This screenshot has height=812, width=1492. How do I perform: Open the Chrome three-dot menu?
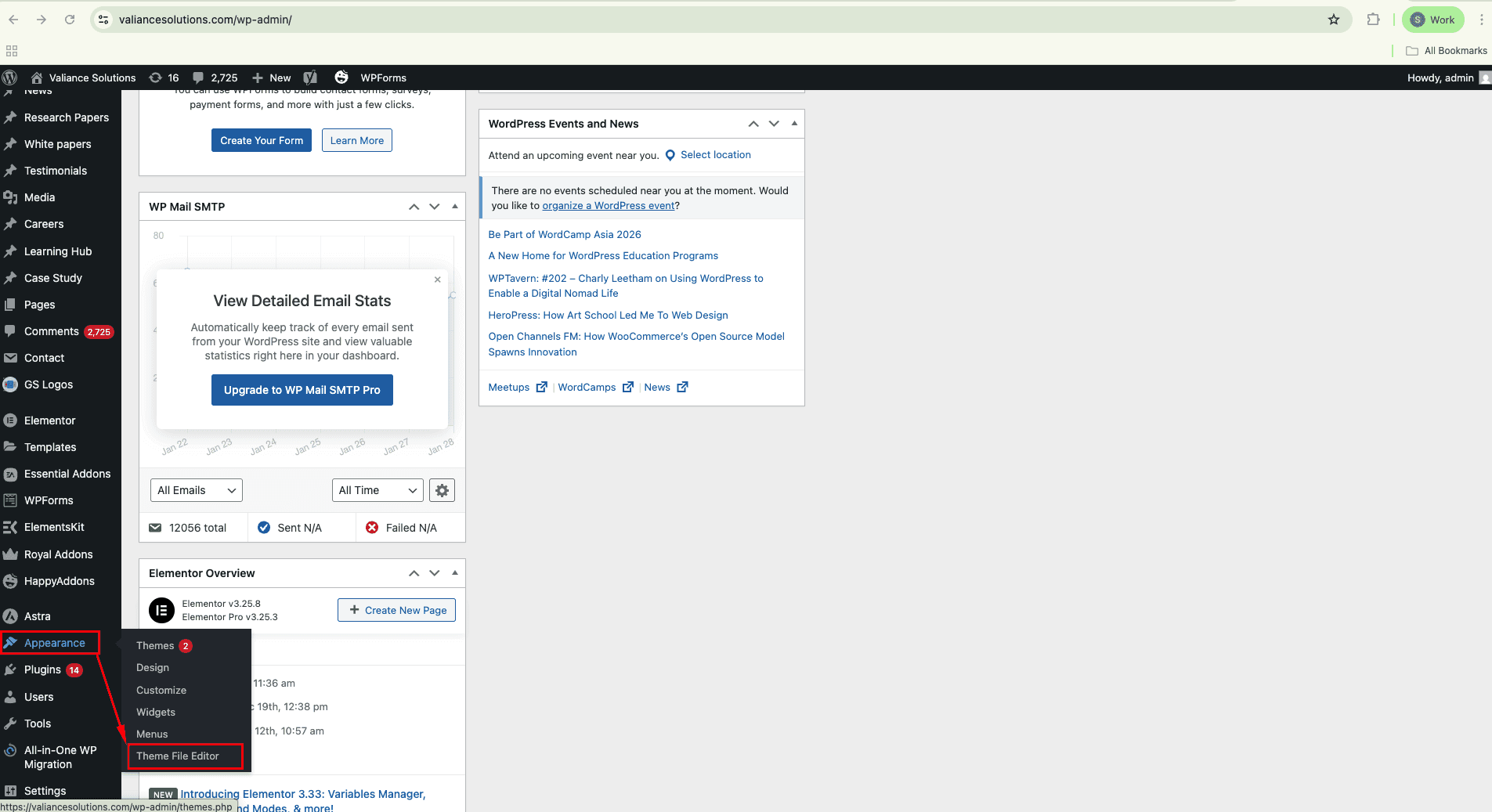pyautogui.click(x=1482, y=20)
